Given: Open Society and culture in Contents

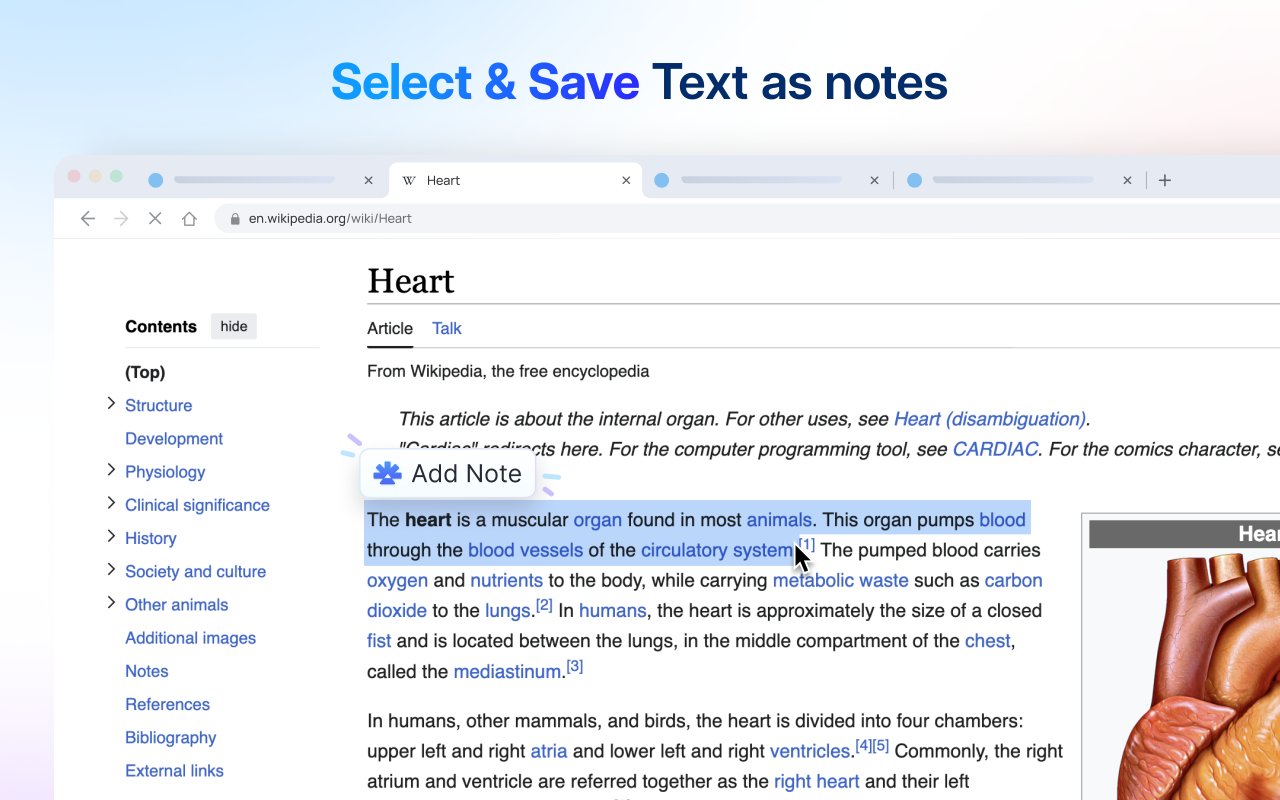Looking at the screenshot, I should point(195,571).
